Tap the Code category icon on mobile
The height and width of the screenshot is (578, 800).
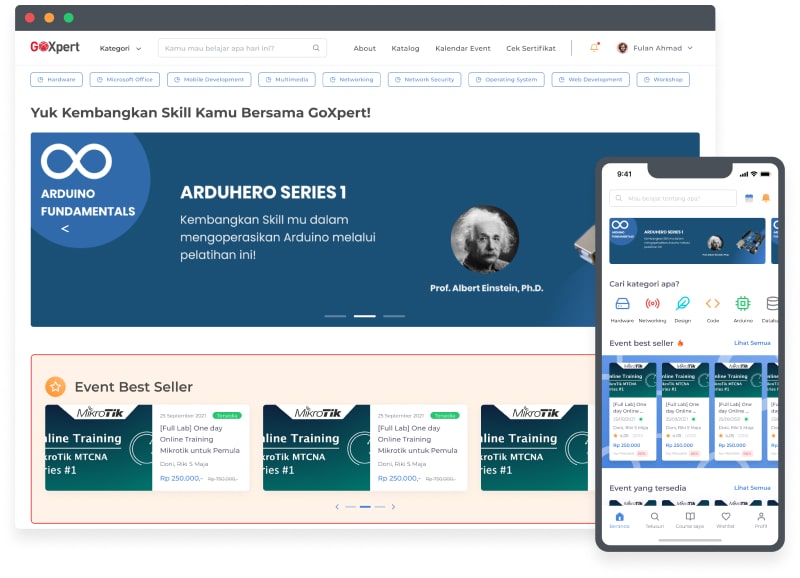(712, 303)
